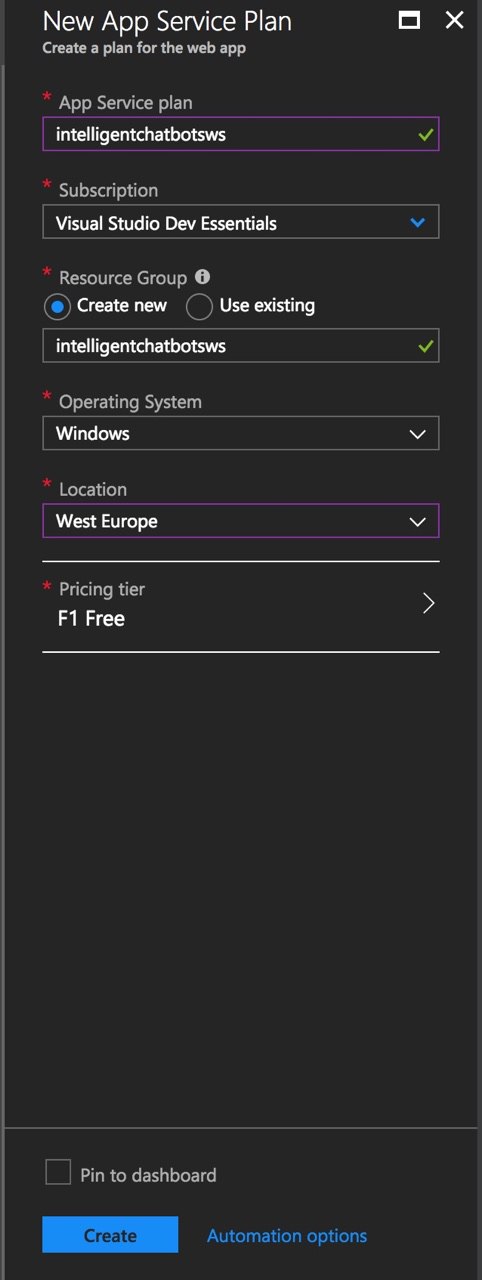Click the App Service plan name input field
This screenshot has width=482, height=1280.
tap(241, 134)
